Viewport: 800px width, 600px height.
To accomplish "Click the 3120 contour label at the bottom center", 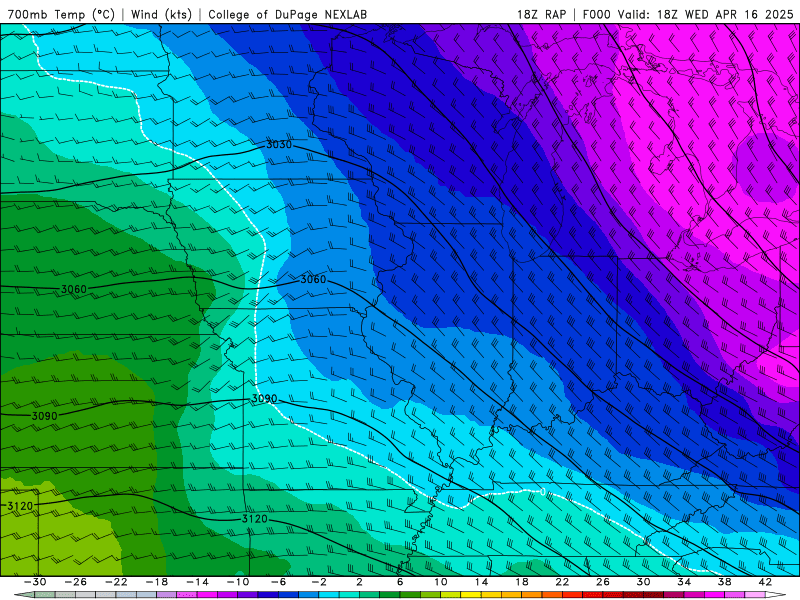I will [x=255, y=519].
